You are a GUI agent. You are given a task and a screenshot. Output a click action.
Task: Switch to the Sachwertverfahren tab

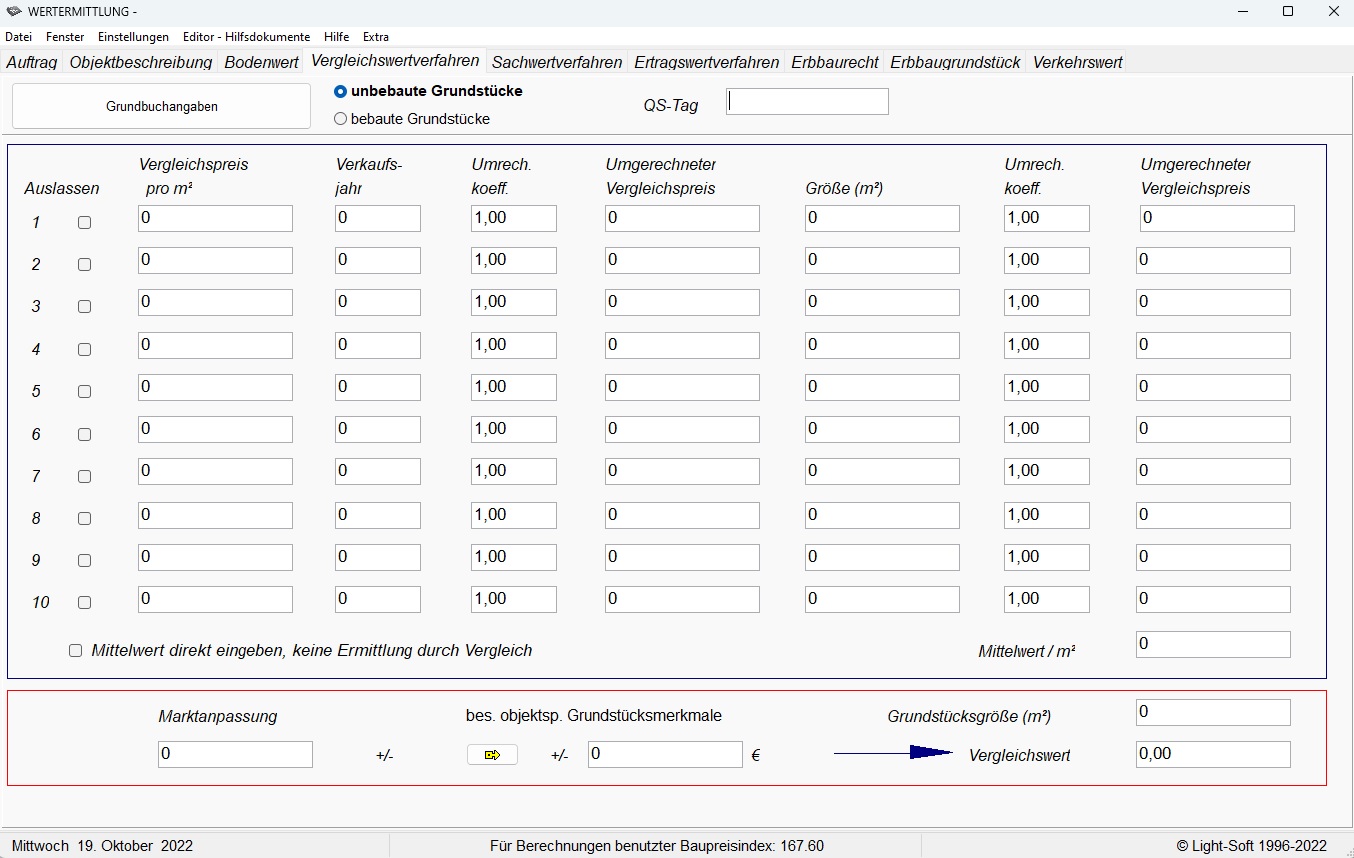557,62
